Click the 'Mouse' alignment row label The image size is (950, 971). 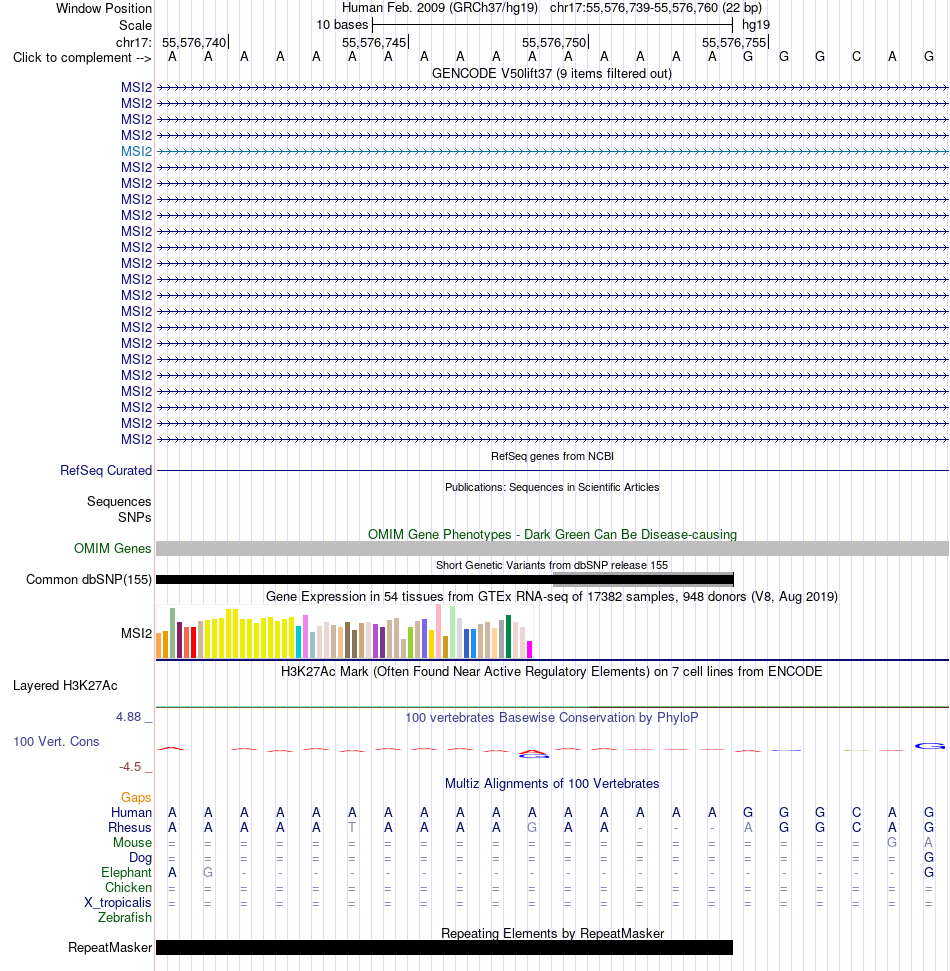[133, 843]
